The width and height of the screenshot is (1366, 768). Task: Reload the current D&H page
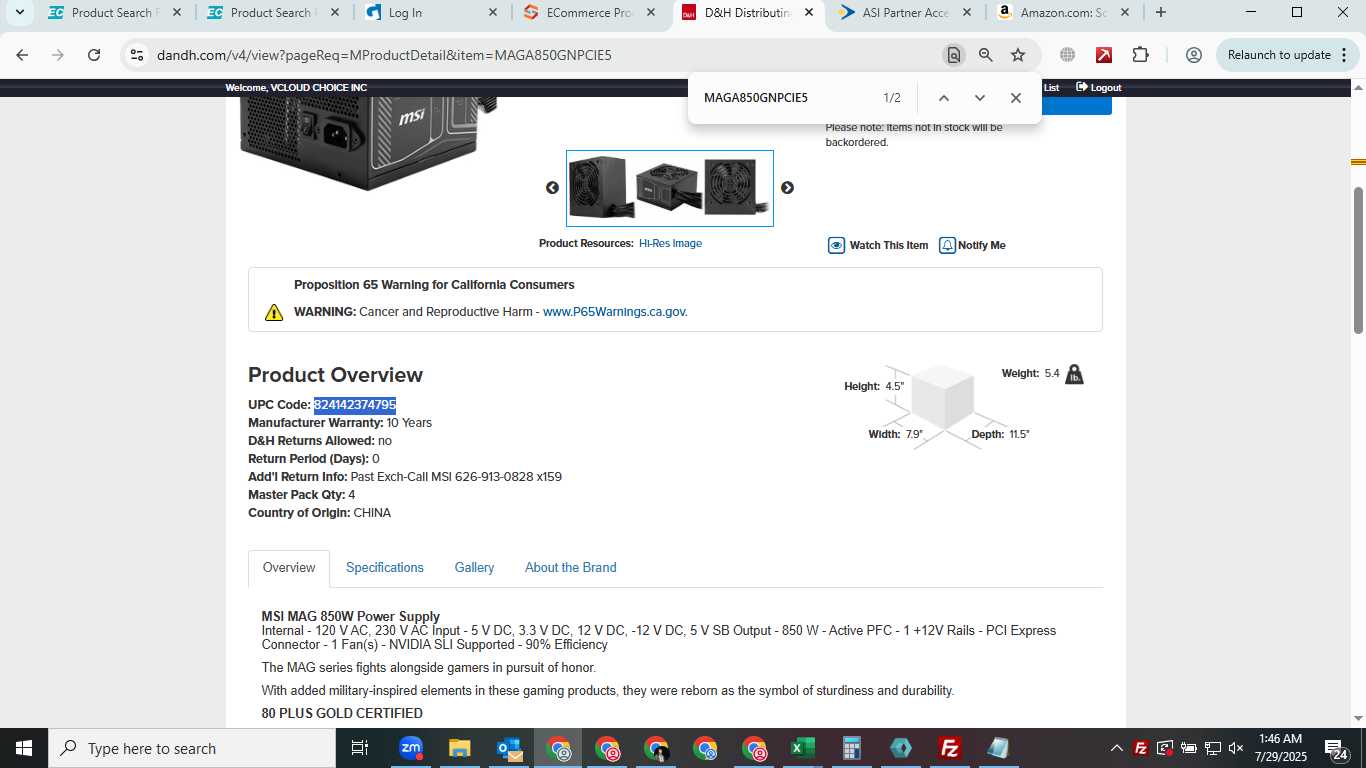click(94, 55)
